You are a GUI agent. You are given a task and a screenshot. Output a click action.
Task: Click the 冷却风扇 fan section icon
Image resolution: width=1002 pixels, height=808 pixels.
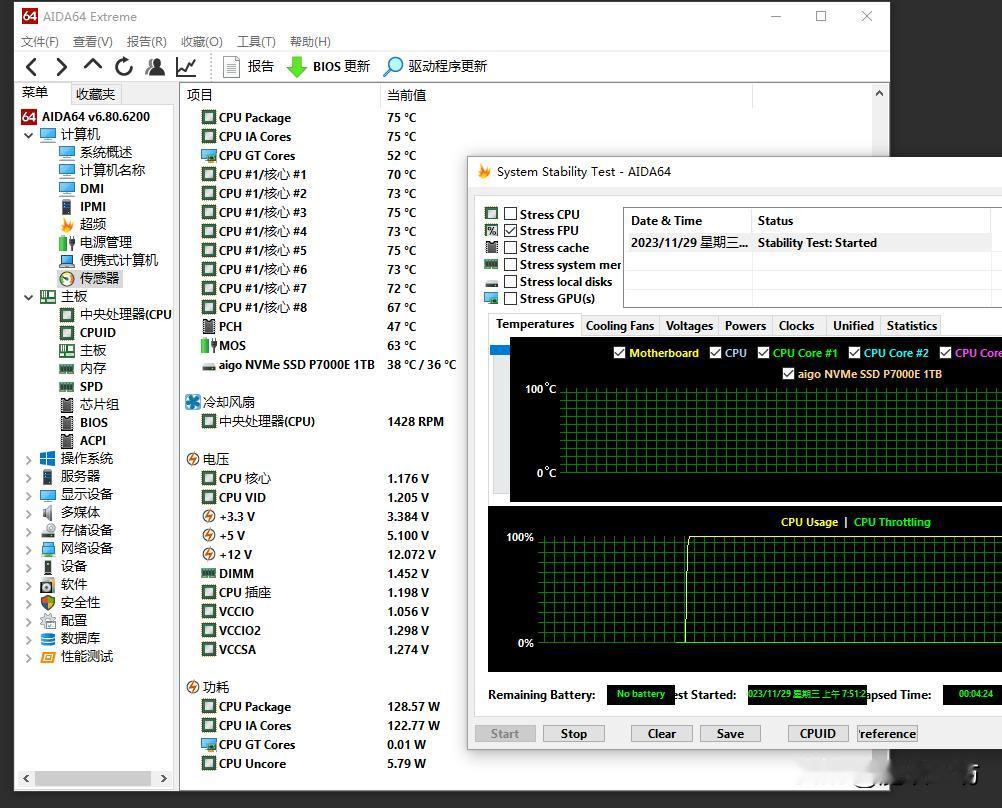[x=192, y=402]
